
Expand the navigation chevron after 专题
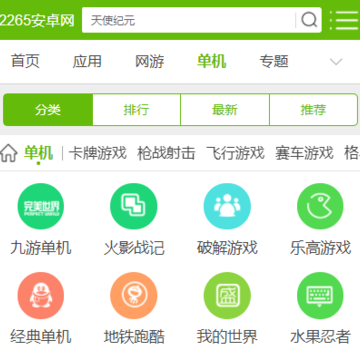(336, 62)
